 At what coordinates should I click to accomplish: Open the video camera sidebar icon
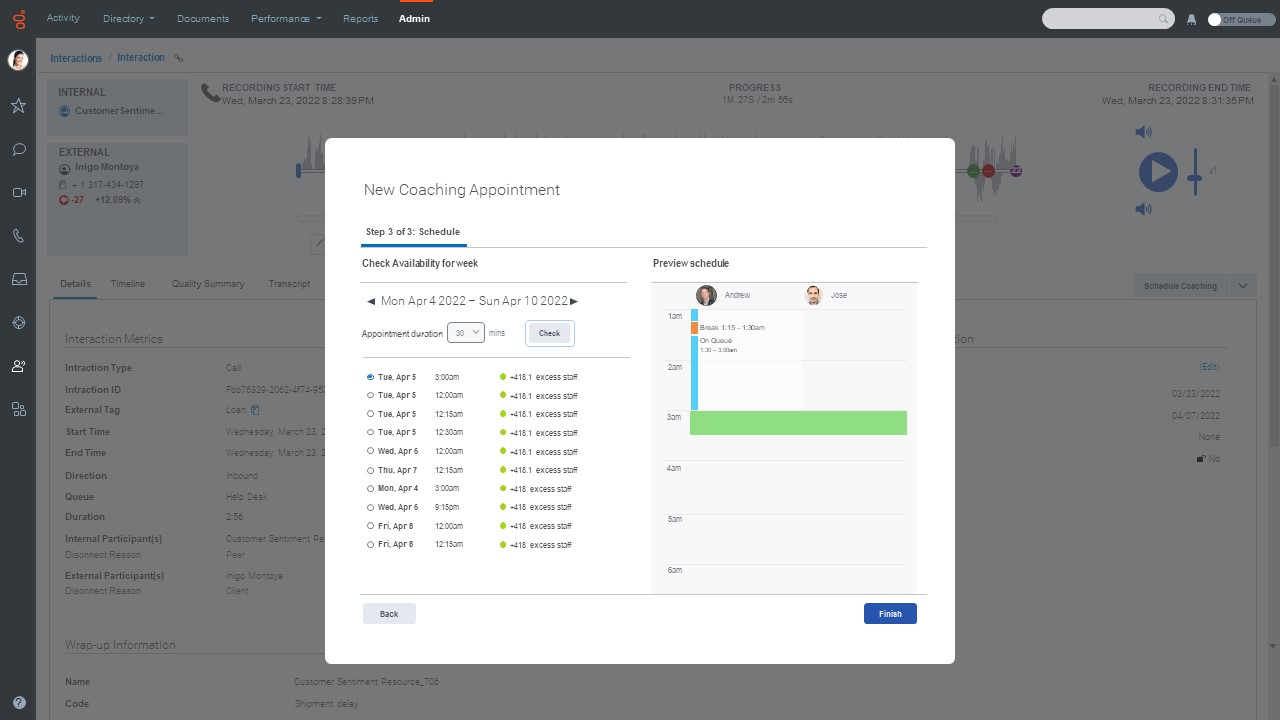(18, 193)
